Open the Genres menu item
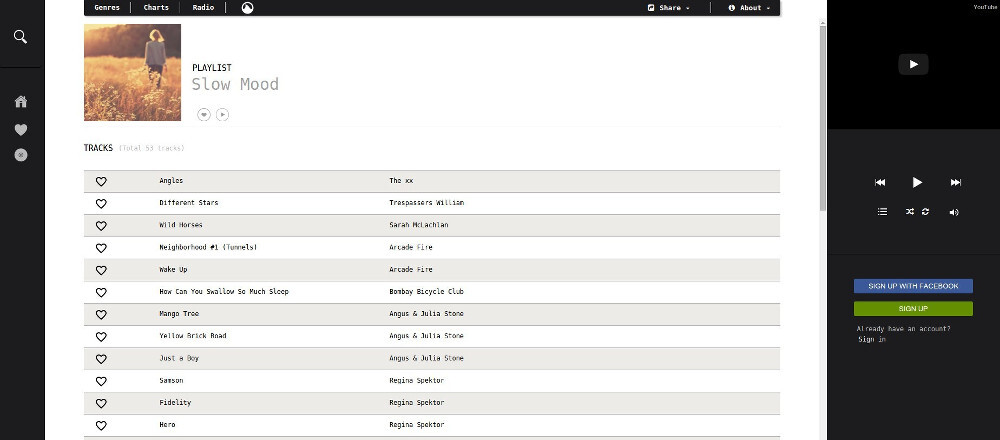 click(107, 8)
